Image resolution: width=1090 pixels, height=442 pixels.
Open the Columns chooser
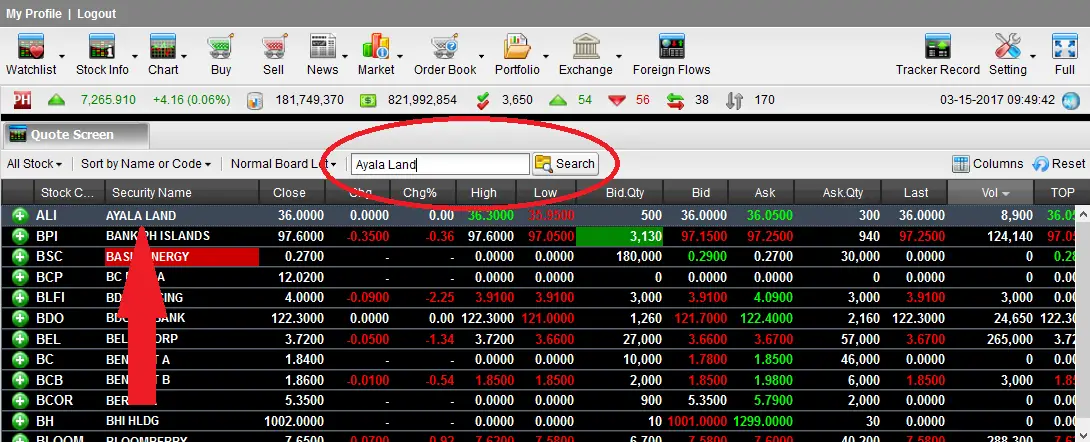coord(988,164)
